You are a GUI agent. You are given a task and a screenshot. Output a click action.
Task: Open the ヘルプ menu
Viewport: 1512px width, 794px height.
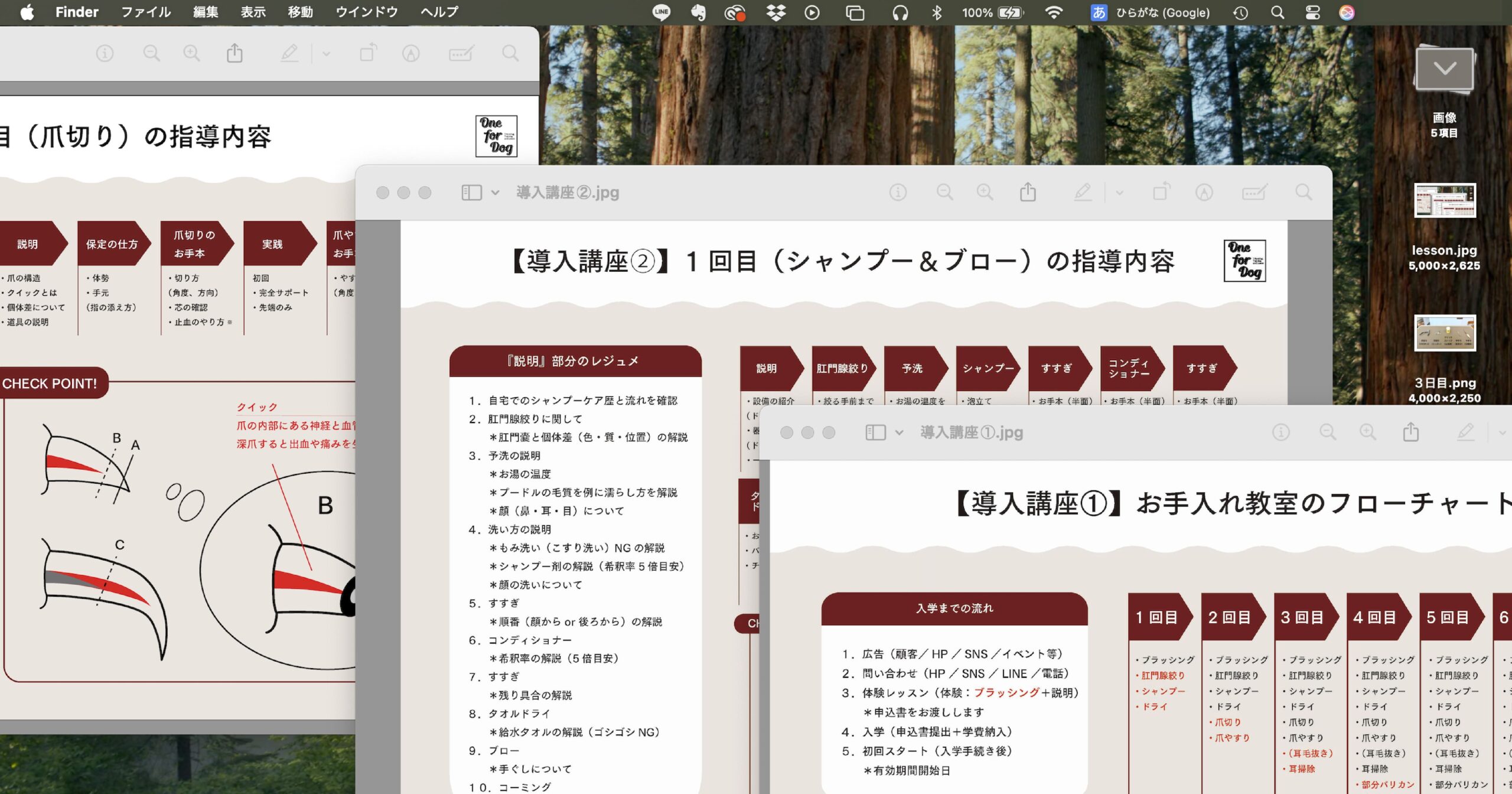tap(439, 12)
